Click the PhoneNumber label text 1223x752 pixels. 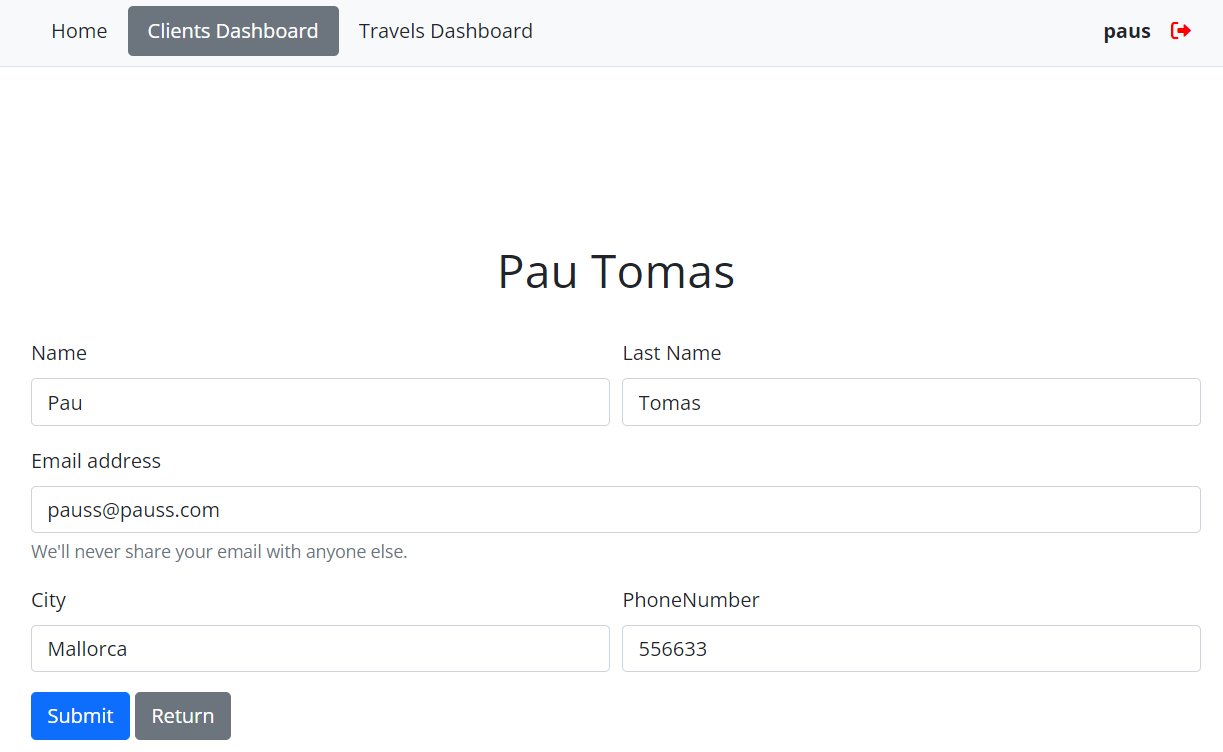691,600
